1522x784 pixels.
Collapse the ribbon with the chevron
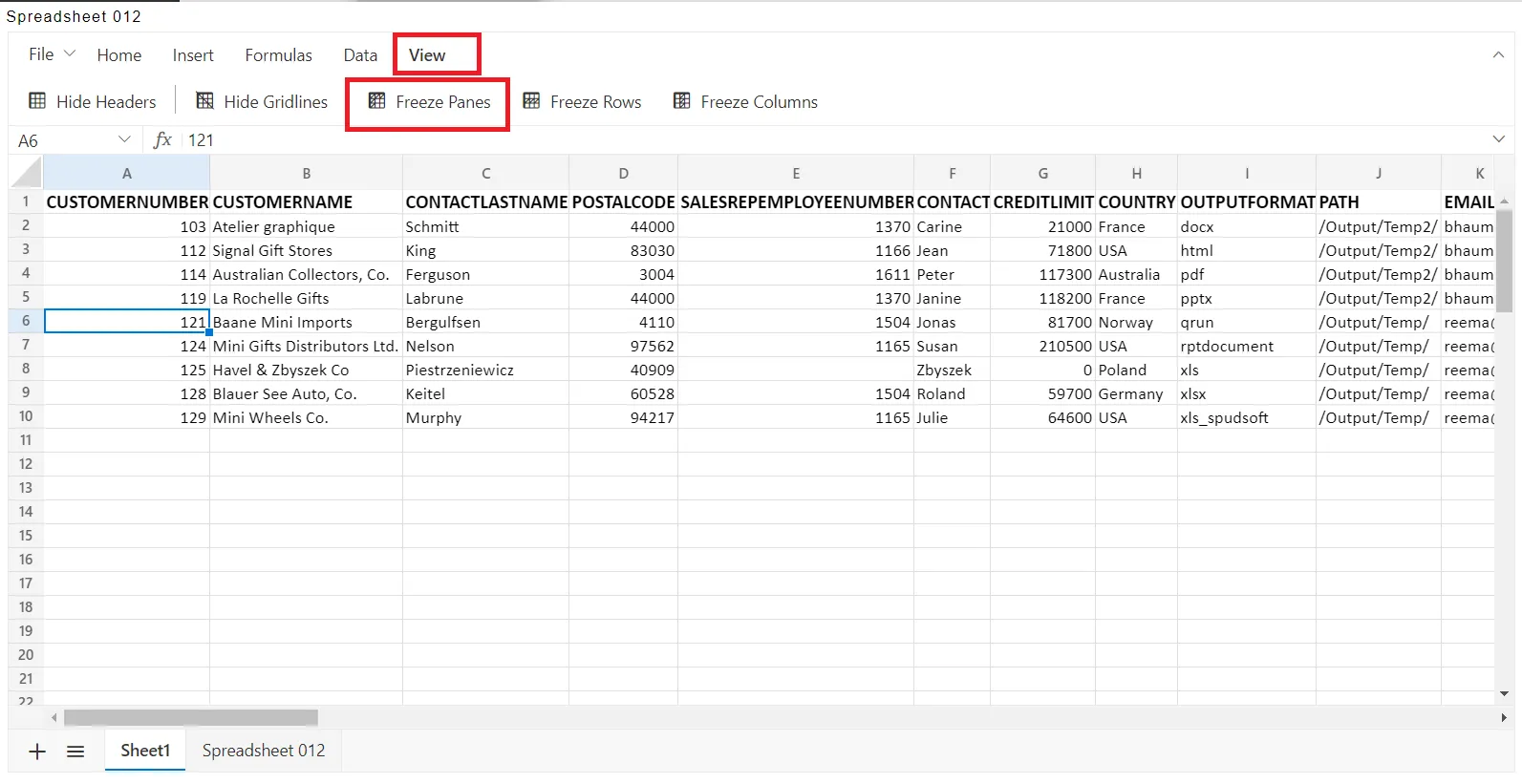[1498, 55]
